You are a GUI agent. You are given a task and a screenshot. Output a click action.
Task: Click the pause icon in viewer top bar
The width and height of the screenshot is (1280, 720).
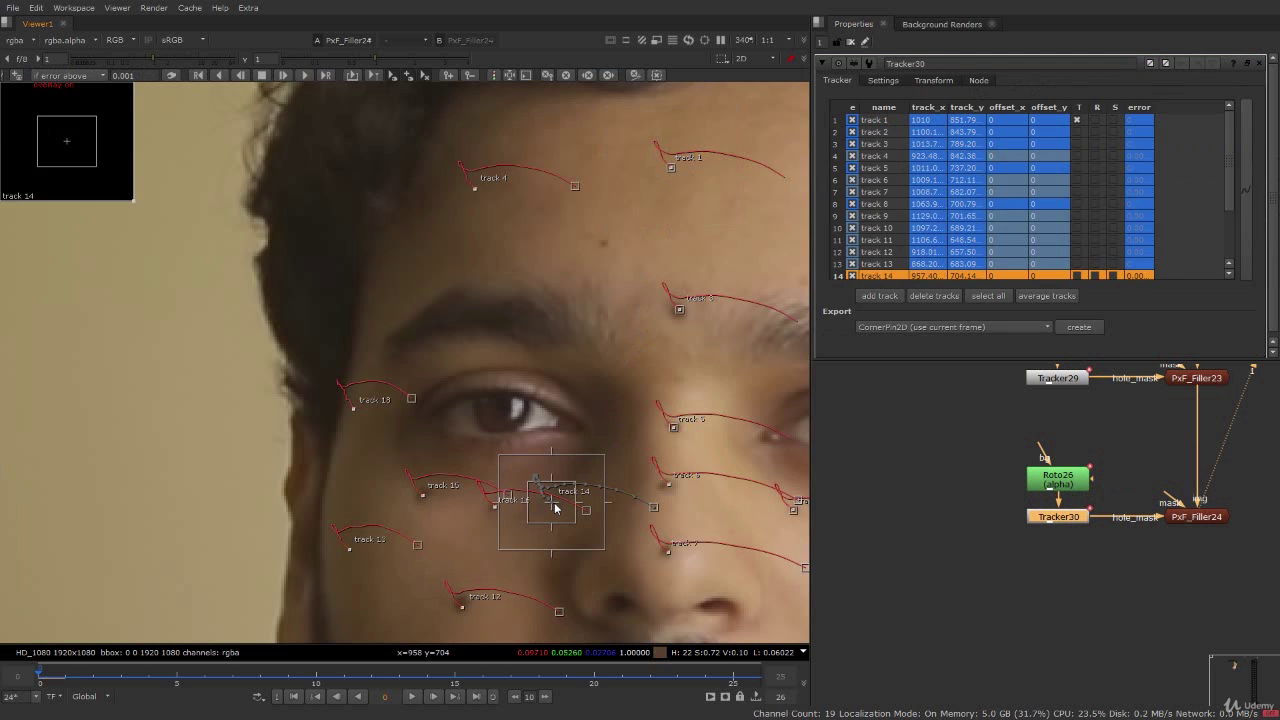(x=720, y=40)
